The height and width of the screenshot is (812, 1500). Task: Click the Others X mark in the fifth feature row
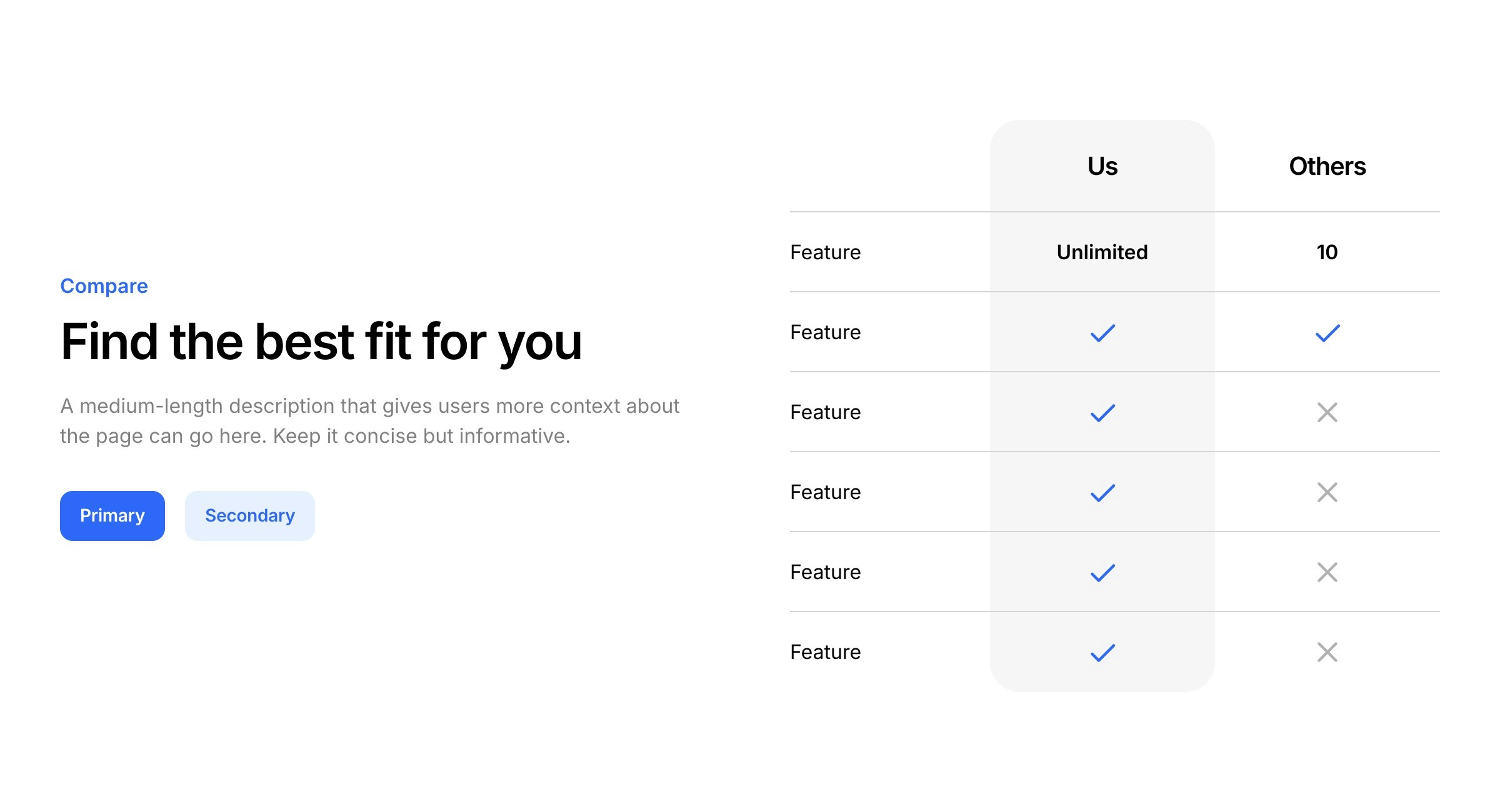tap(1327, 572)
